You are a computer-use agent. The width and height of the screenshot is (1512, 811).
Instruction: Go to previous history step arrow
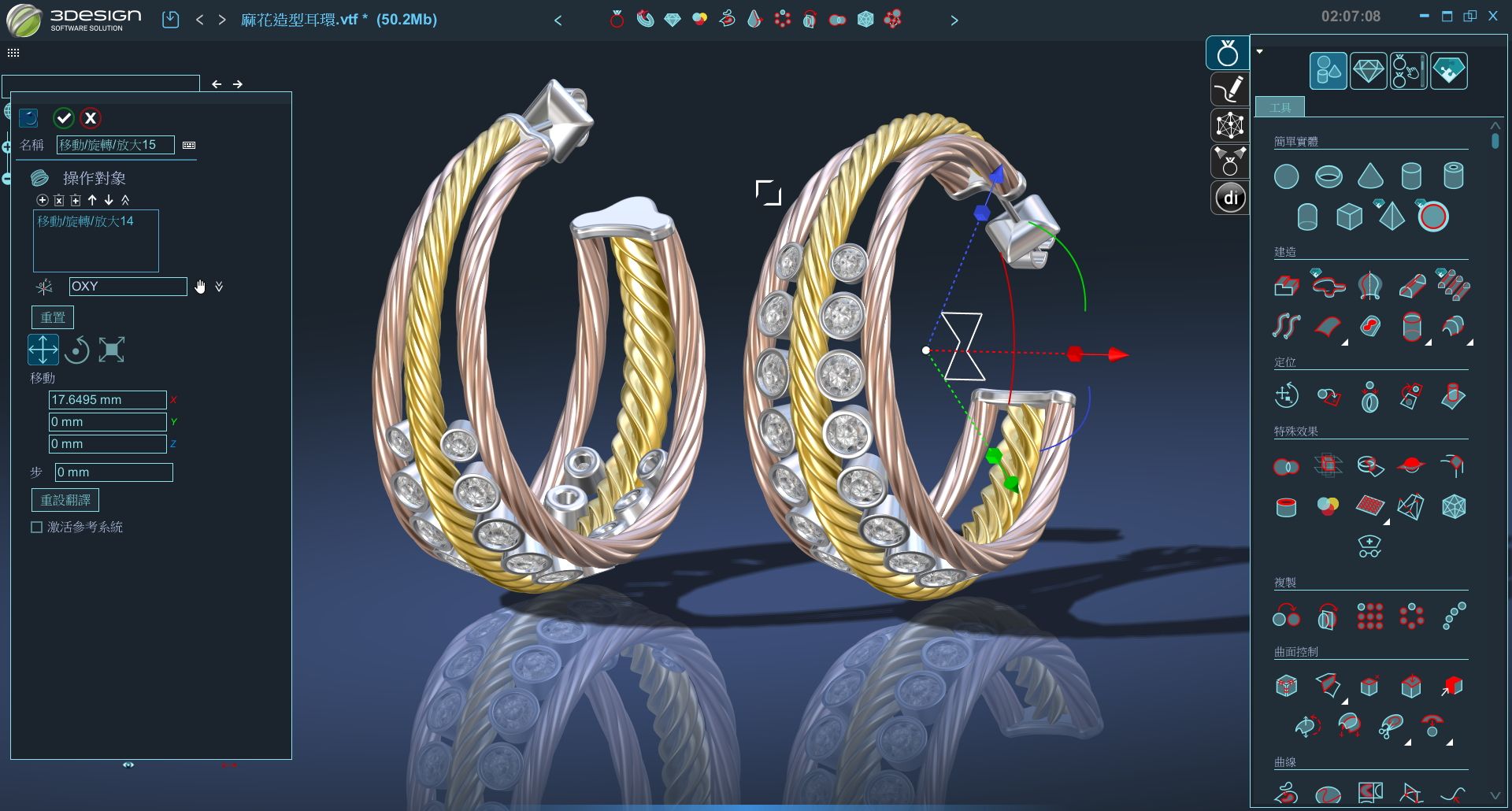217,84
